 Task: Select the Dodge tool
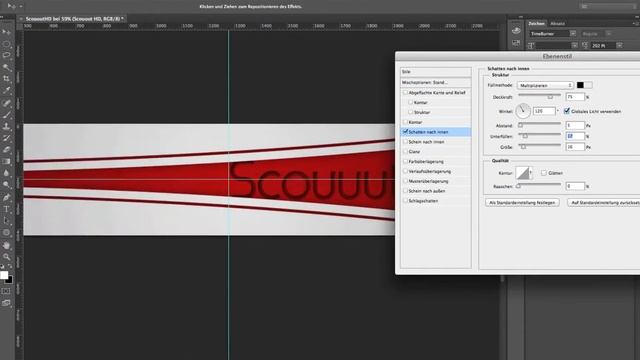7,185
